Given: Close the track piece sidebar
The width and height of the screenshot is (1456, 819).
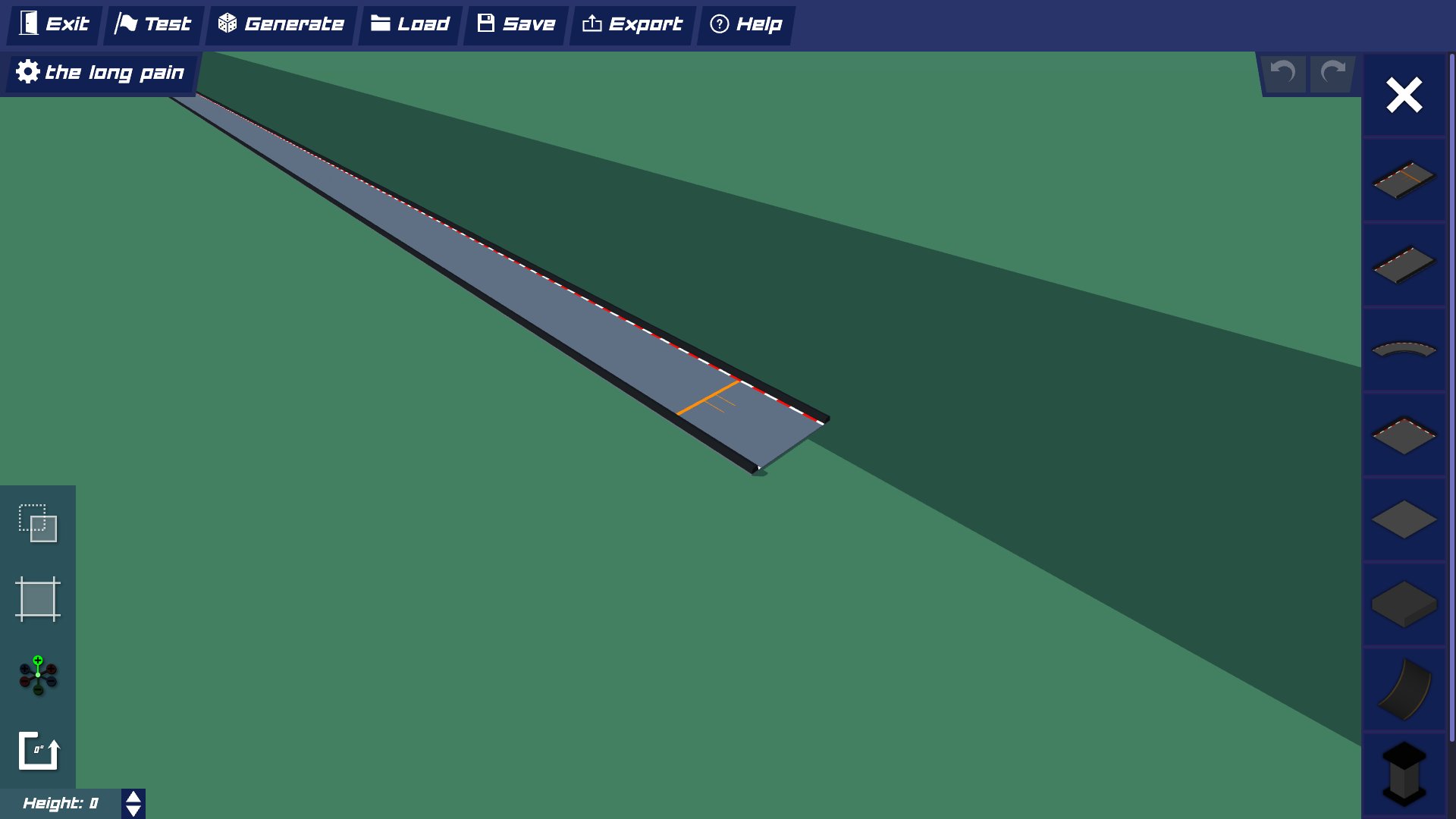Looking at the screenshot, I should 1404,95.
